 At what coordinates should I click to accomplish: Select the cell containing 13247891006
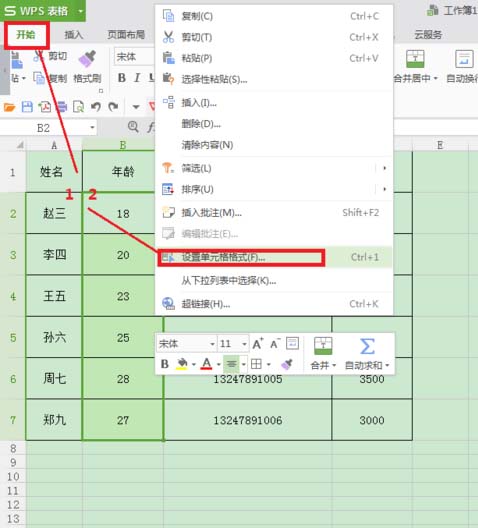[248, 420]
